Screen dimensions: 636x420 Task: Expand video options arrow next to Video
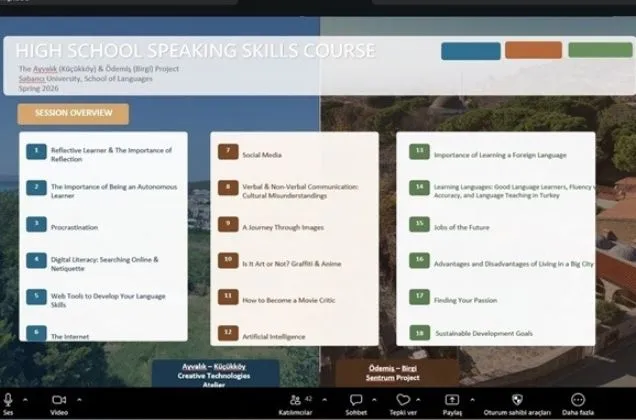click(80, 400)
